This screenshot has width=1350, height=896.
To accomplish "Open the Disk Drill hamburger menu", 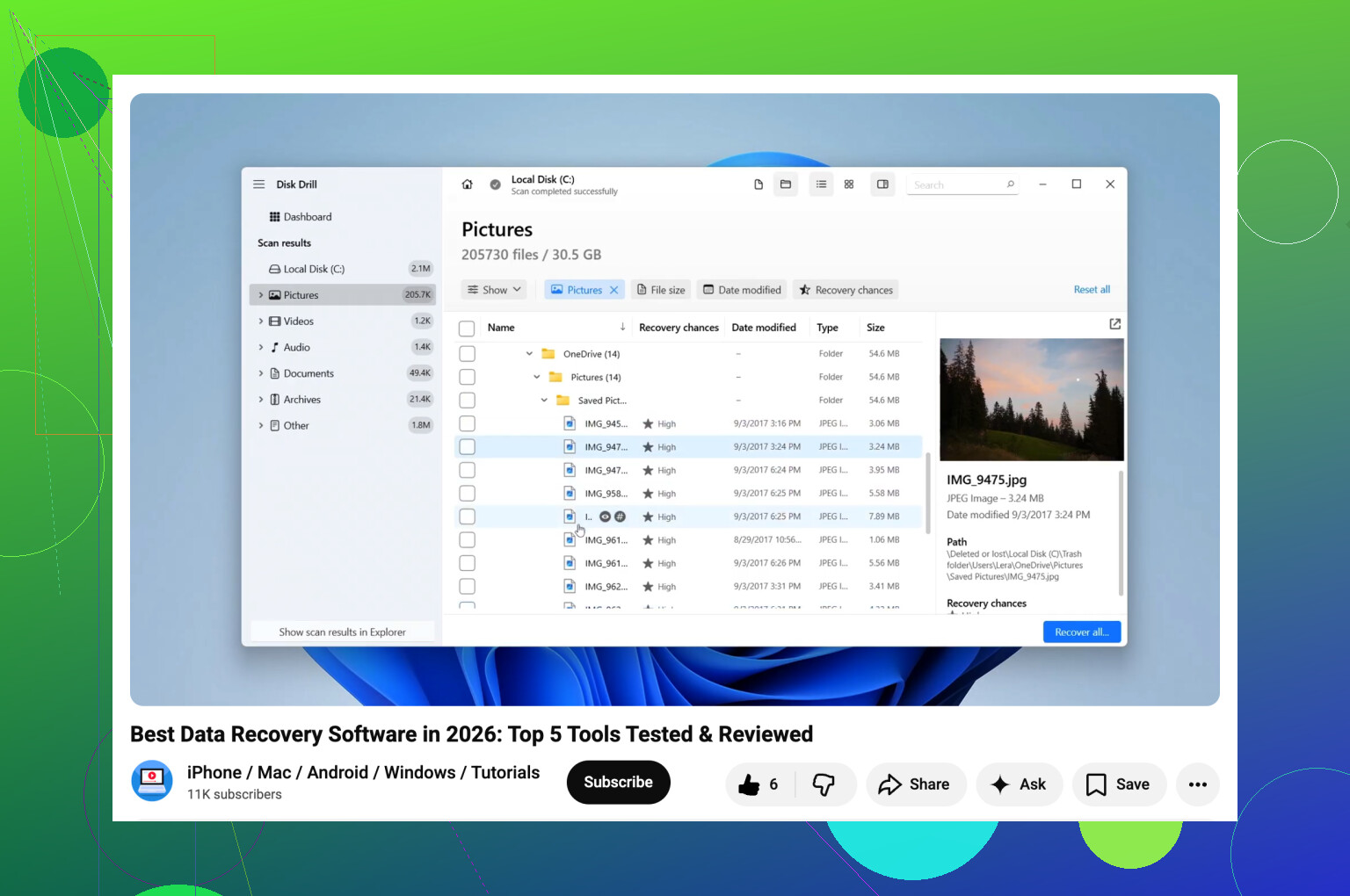I will tap(259, 184).
